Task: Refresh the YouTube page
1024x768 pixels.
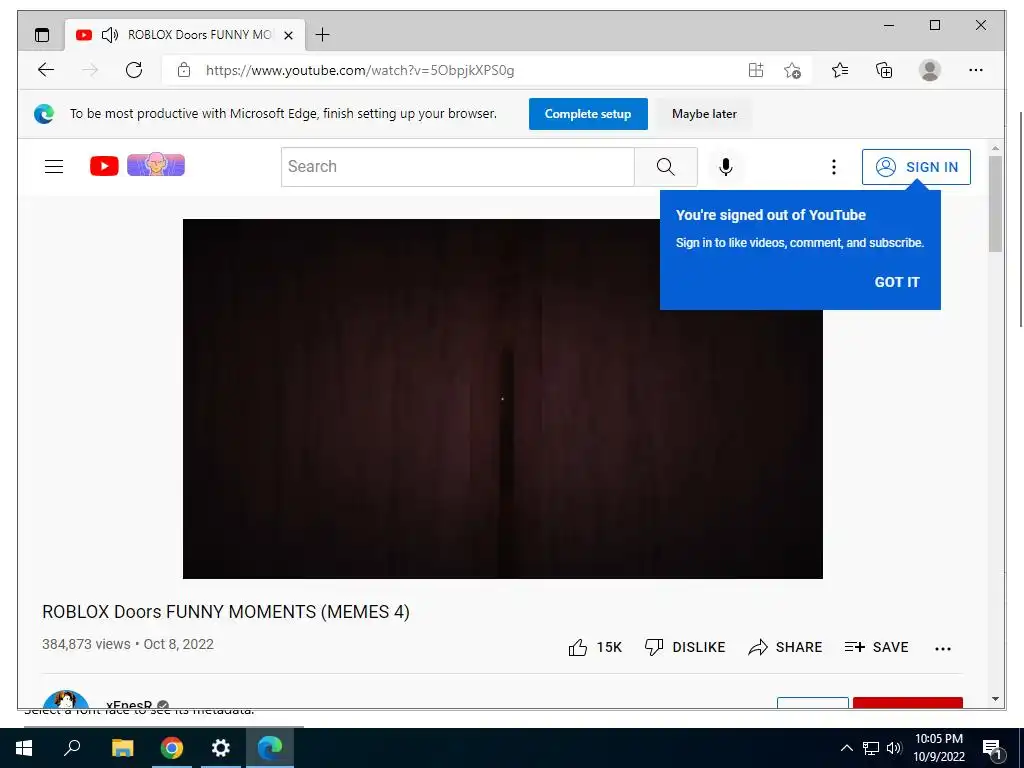Action: click(134, 70)
